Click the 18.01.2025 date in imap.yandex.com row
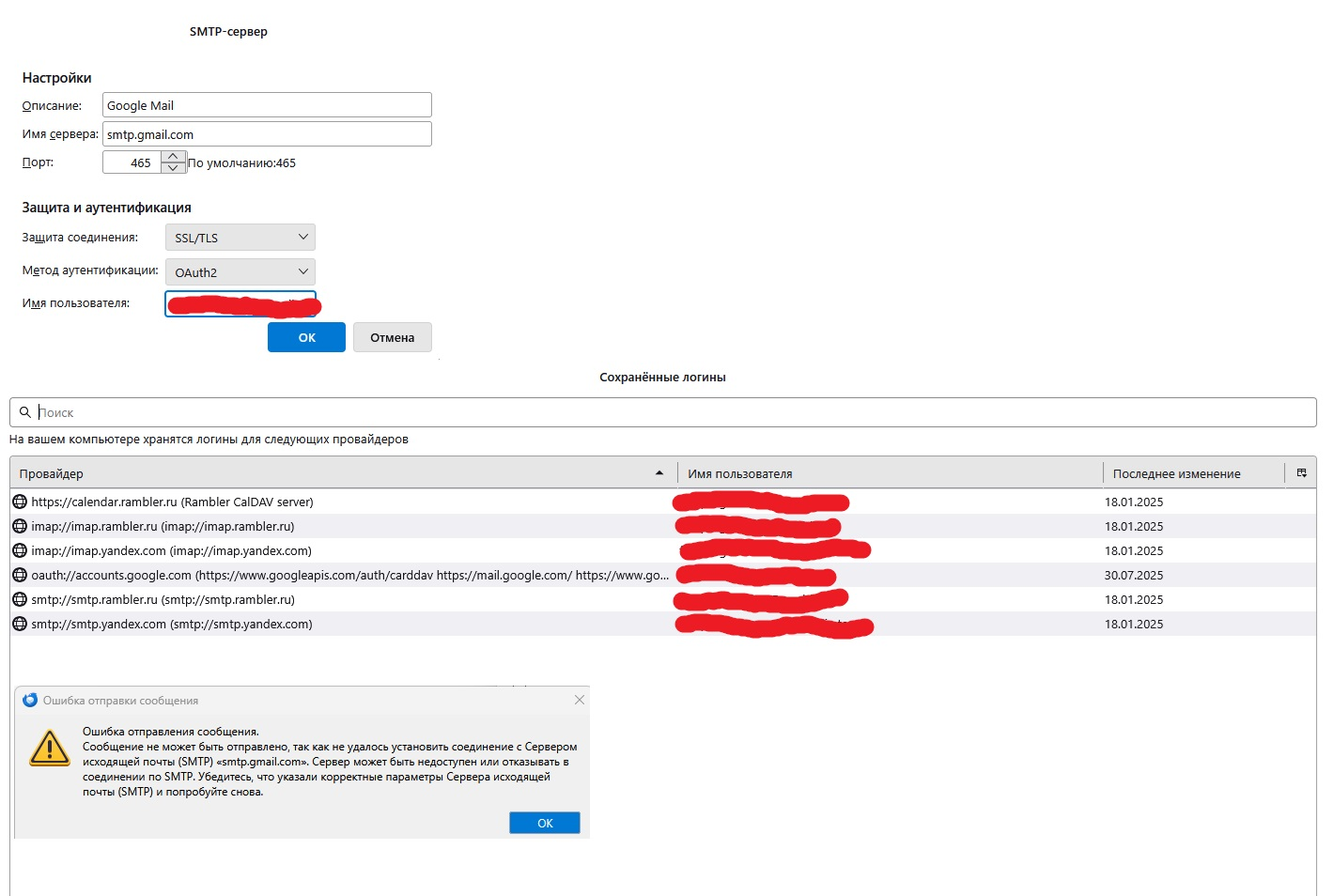 [x=1134, y=550]
